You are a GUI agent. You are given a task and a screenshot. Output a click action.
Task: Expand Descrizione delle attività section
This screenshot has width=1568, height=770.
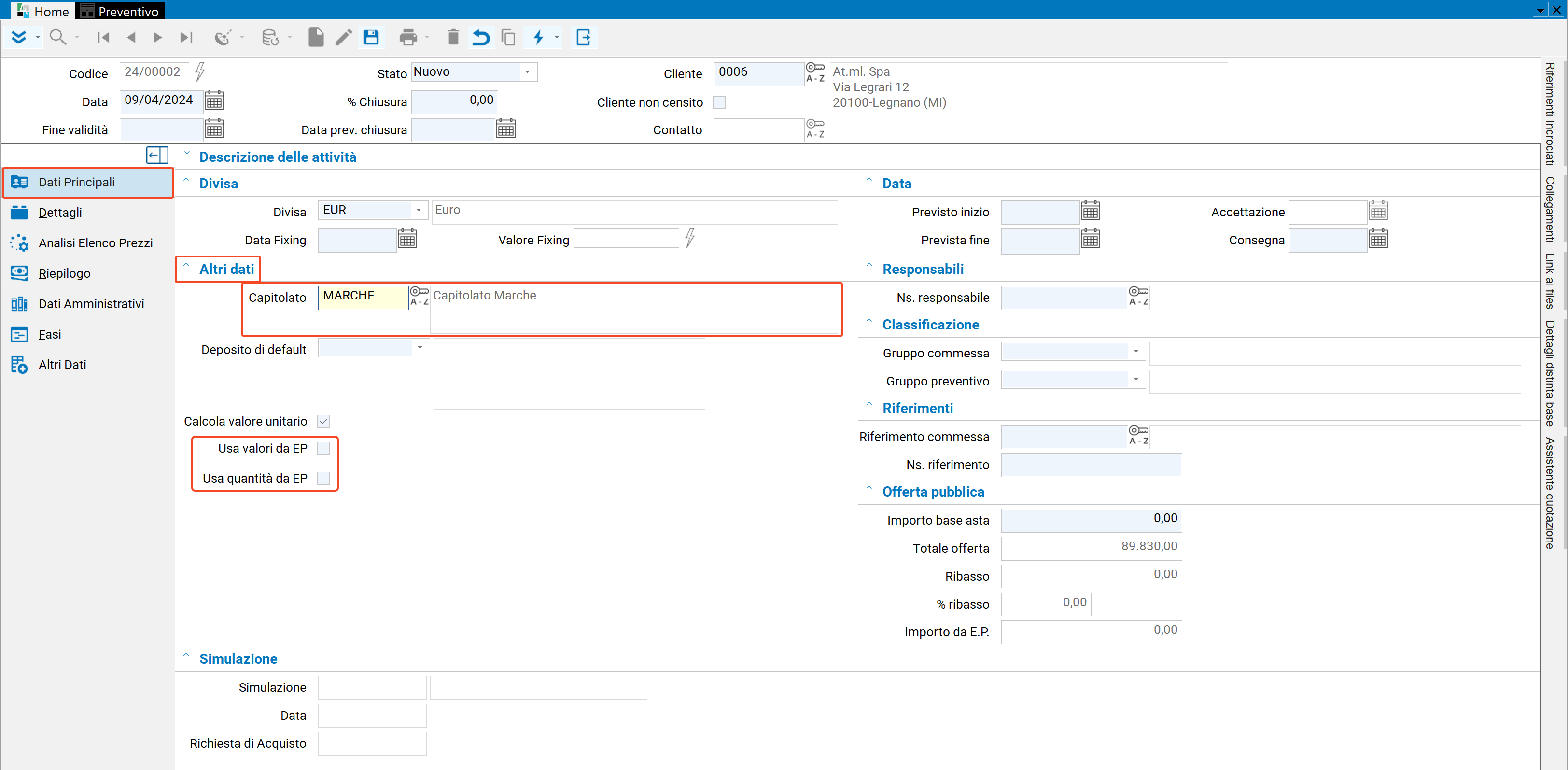(x=187, y=155)
